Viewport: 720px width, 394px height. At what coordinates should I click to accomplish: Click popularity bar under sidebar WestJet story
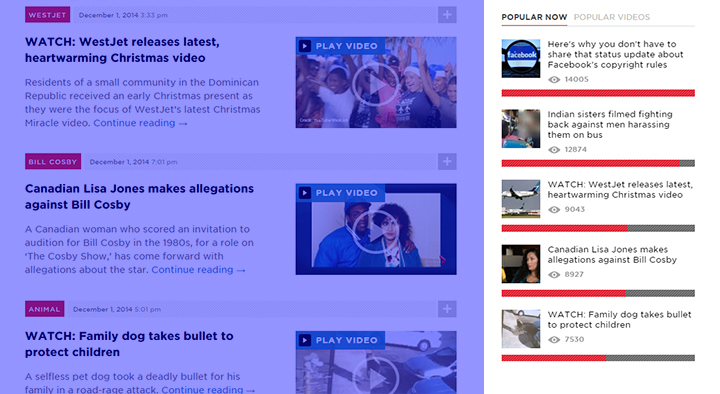pos(598,228)
